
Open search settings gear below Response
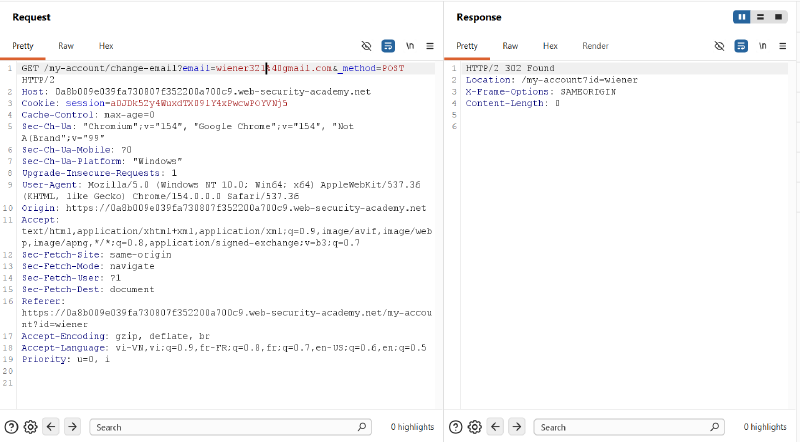pyautogui.click(x=475, y=427)
